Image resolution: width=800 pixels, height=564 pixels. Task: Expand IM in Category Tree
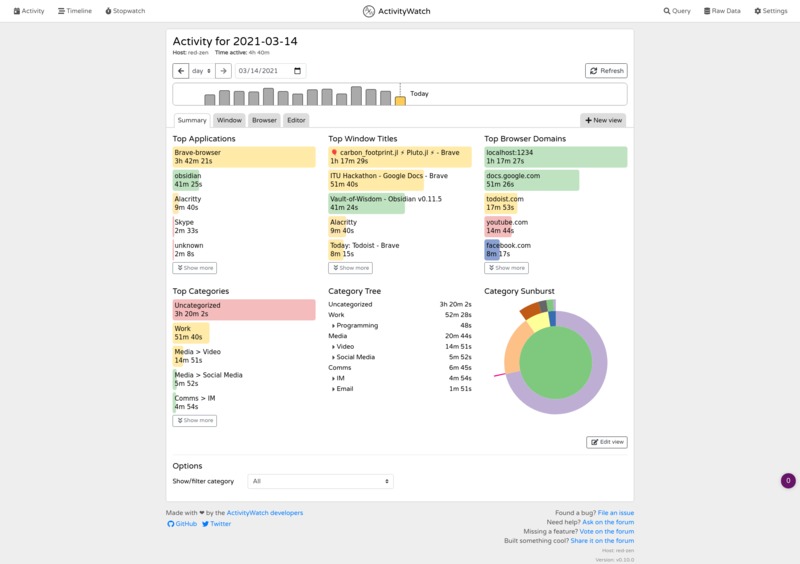[338, 378]
